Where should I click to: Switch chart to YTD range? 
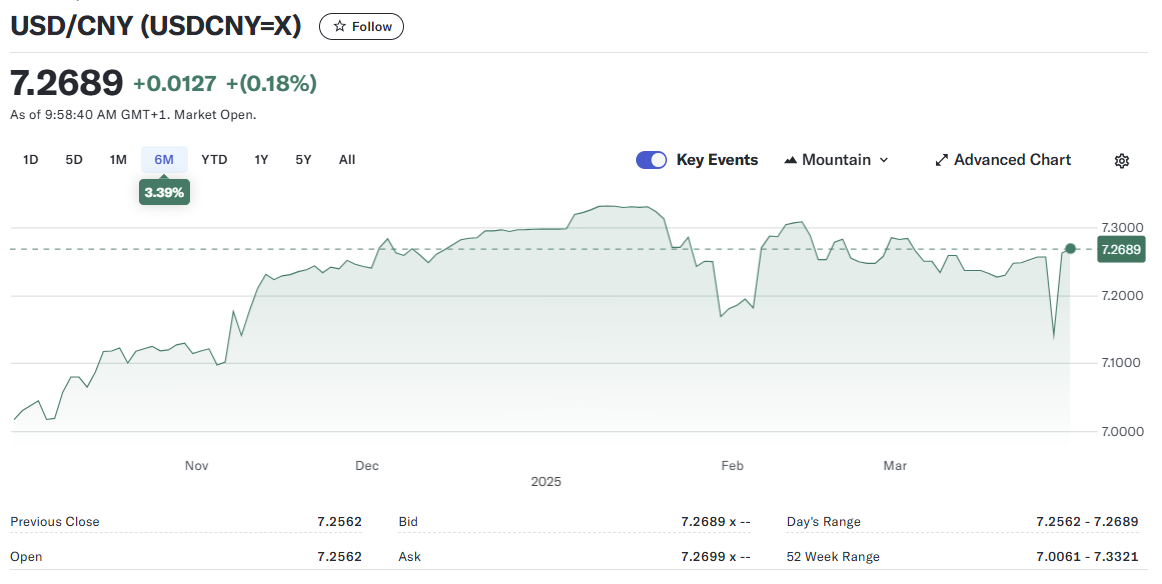click(214, 160)
